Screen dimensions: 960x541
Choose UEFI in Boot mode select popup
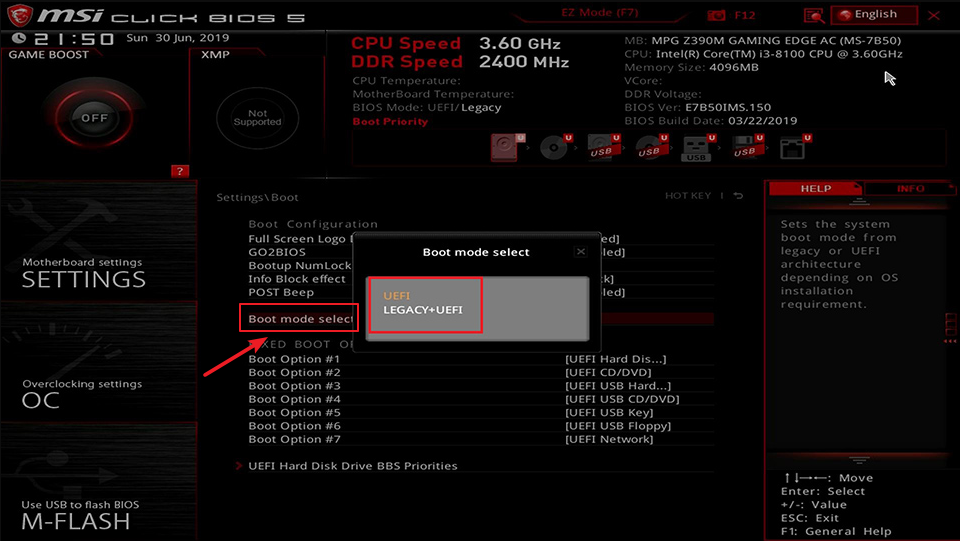[x=397, y=296]
